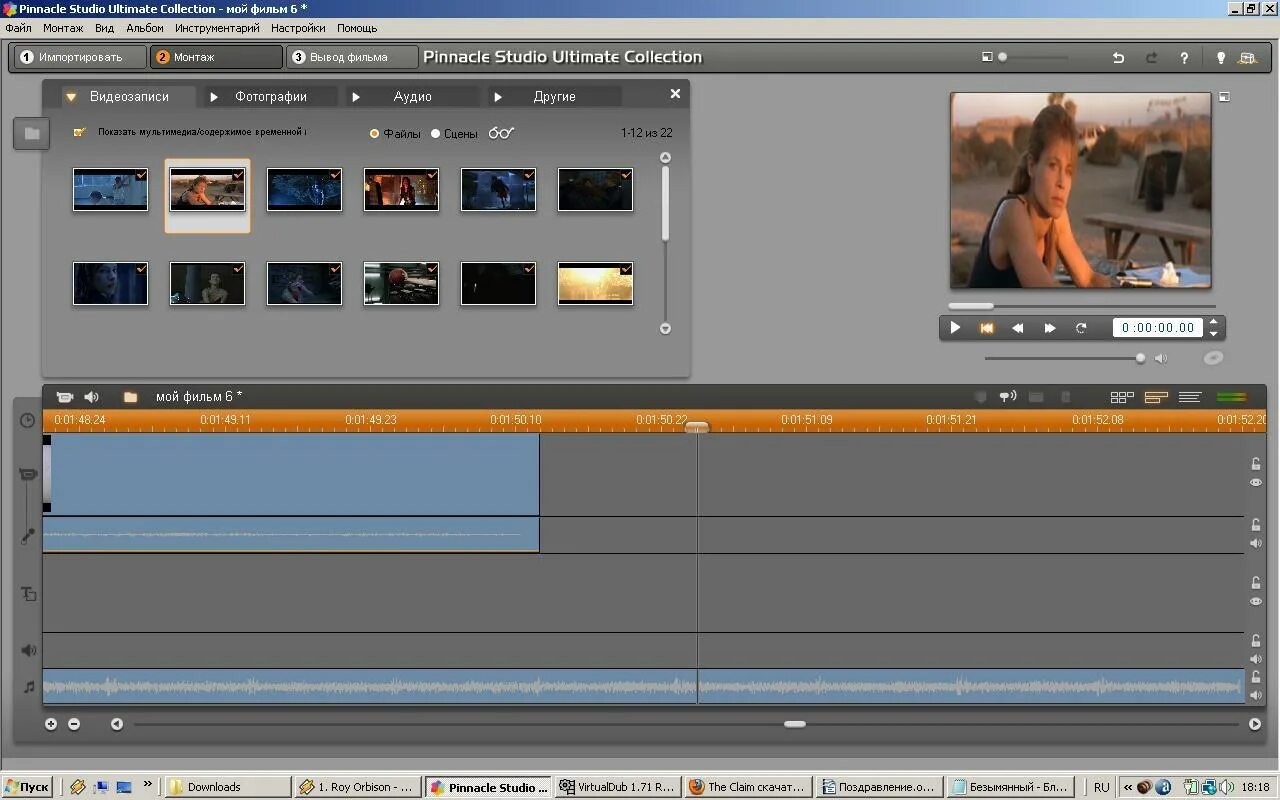Expand the Другие section arrow
Image resolution: width=1280 pixels, height=800 pixels.
pos(498,97)
